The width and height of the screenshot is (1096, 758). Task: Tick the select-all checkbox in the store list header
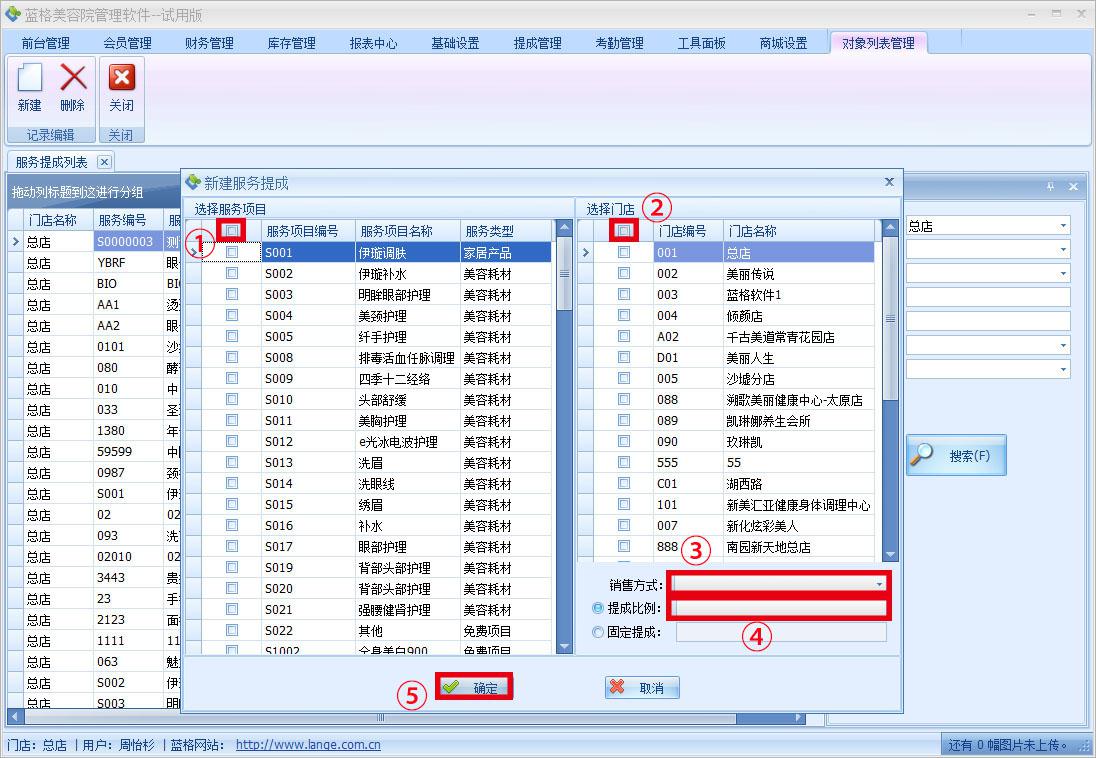pos(624,230)
